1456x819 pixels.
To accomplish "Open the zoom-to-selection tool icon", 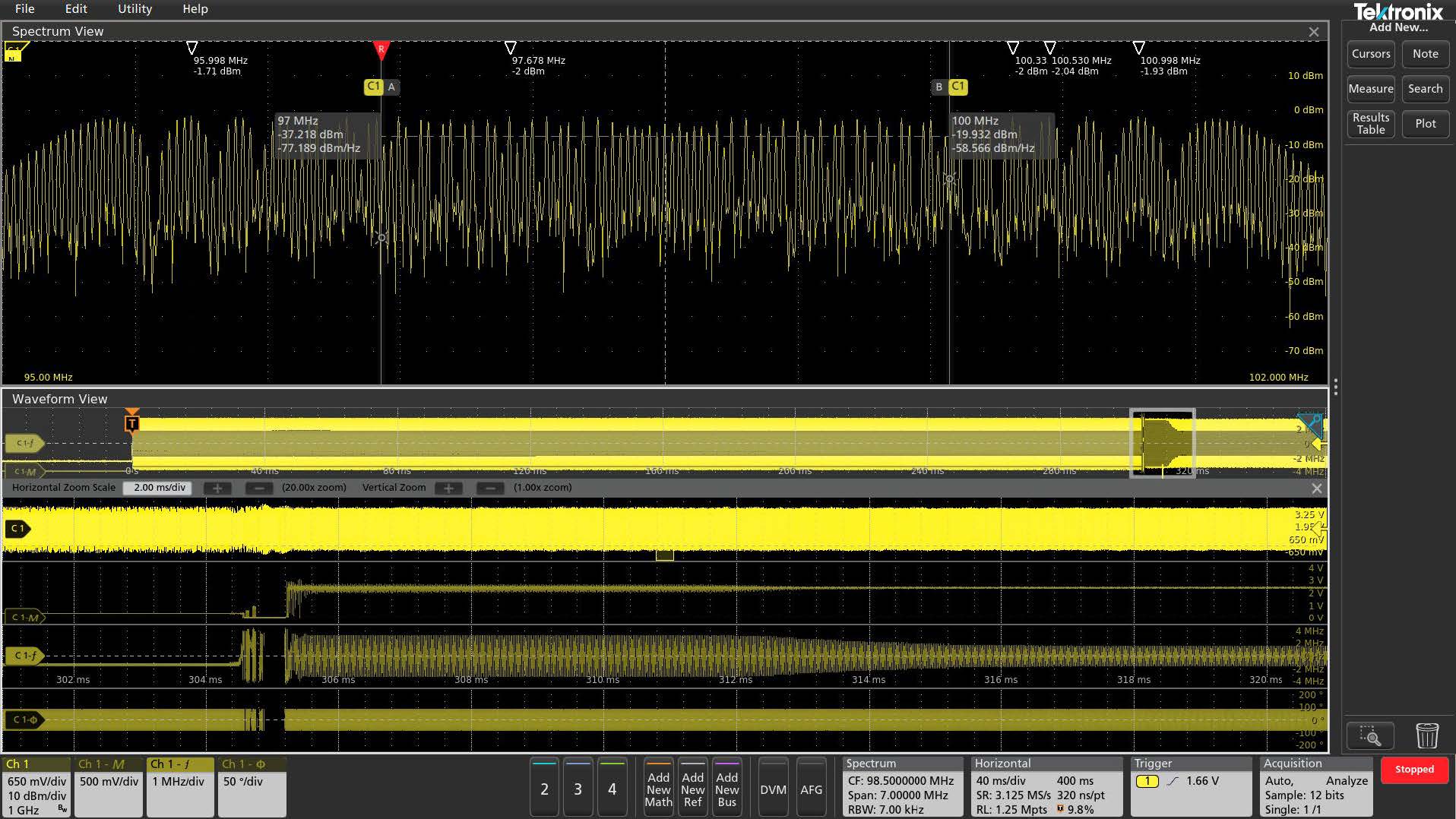I will (x=1371, y=735).
